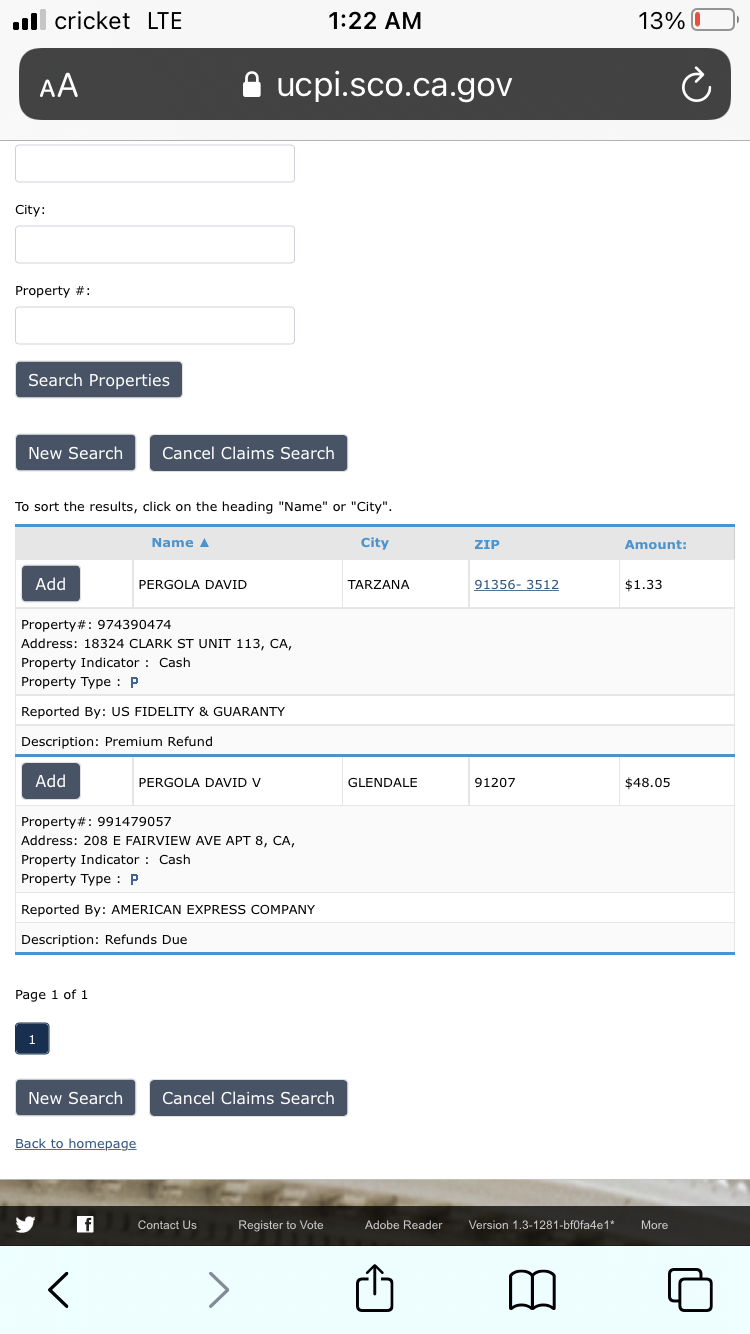
Task: Click Reported By: US FIDELITY & GUARANTY row
Action: tap(375, 711)
